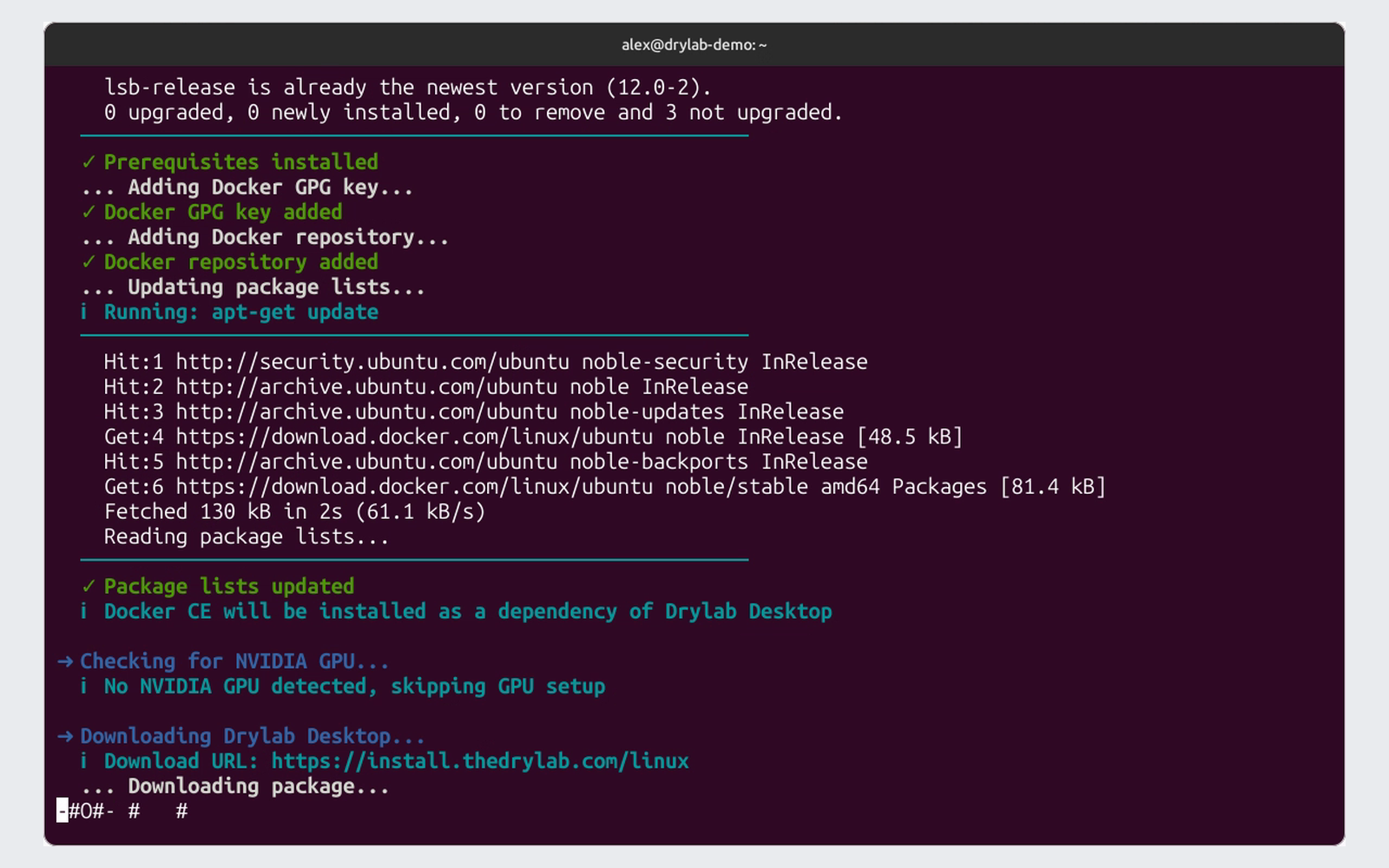This screenshot has width=1389, height=868.
Task: Open the security.ubuntu.com URL on Hit:1 line
Action: [372, 362]
